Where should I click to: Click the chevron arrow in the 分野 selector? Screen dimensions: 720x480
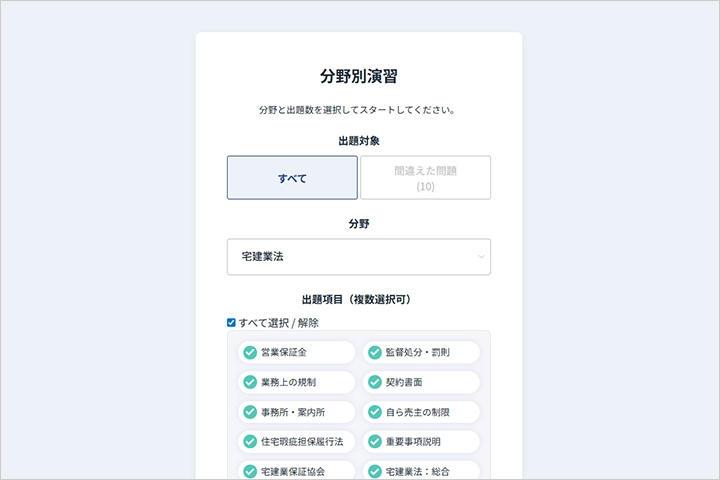point(481,257)
